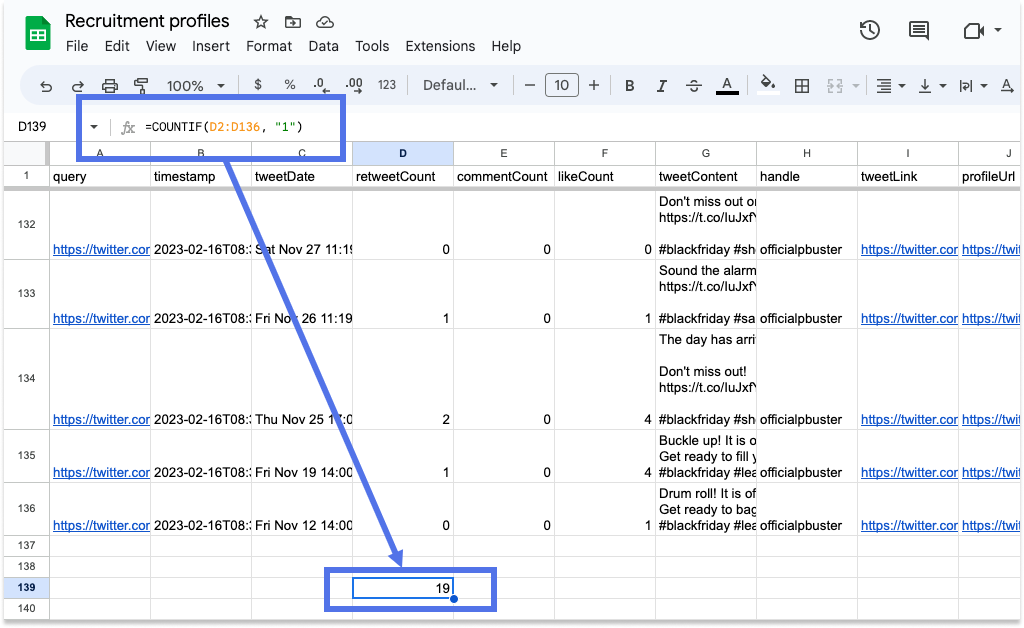Click the undo arrow icon

46,86
